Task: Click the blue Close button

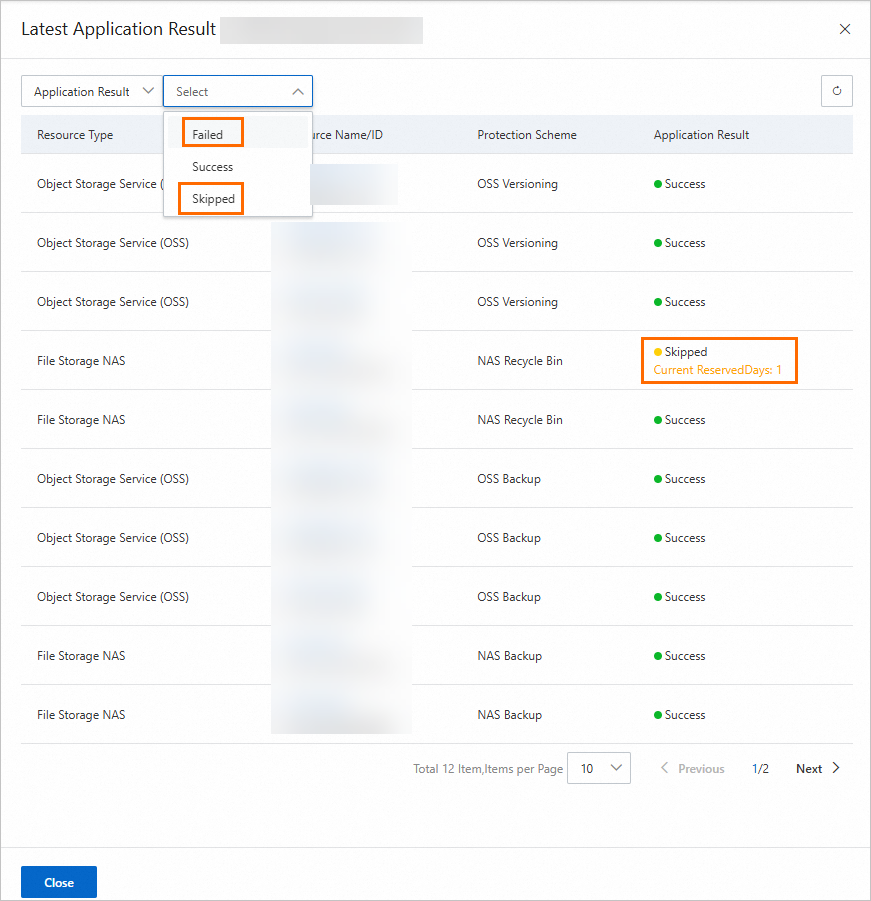Action: 59,883
